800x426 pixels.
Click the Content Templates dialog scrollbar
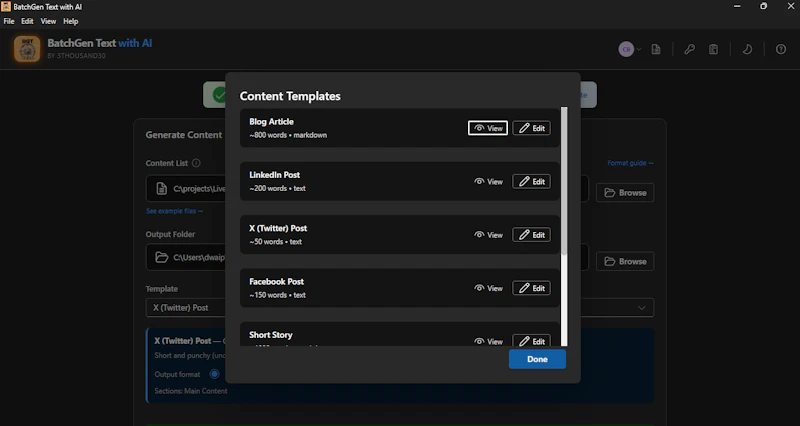point(564,181)
